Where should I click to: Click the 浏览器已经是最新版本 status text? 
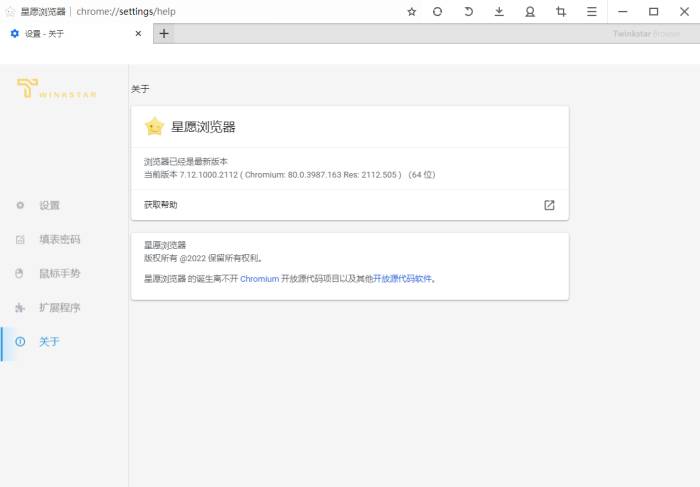(186, 162)
